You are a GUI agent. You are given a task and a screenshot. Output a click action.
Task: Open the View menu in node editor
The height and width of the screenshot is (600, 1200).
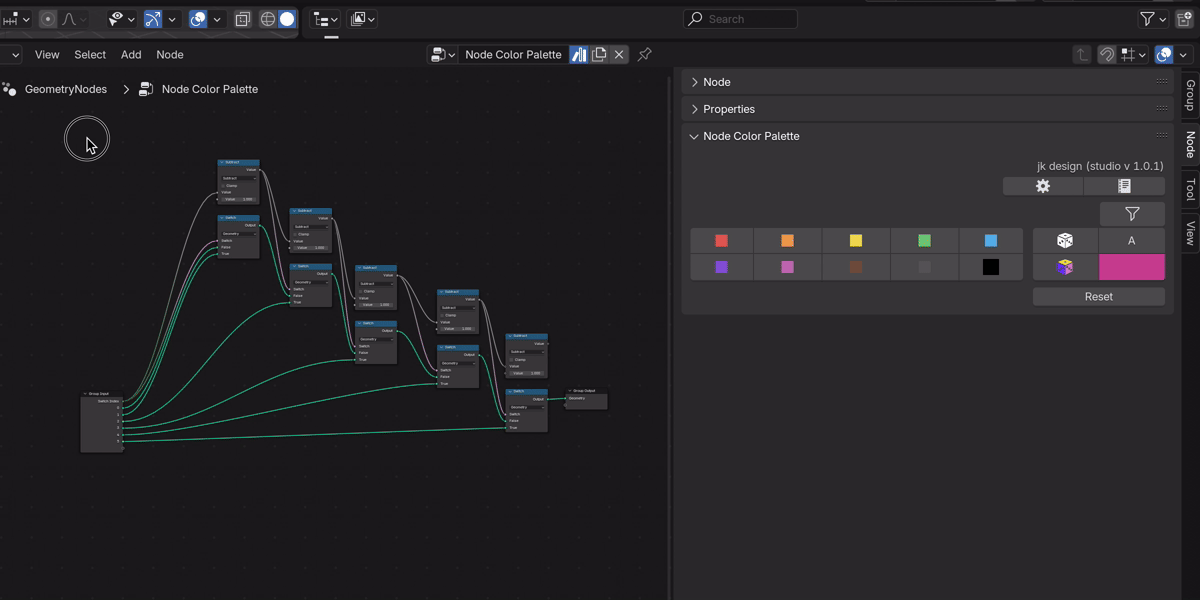(47, 55)
